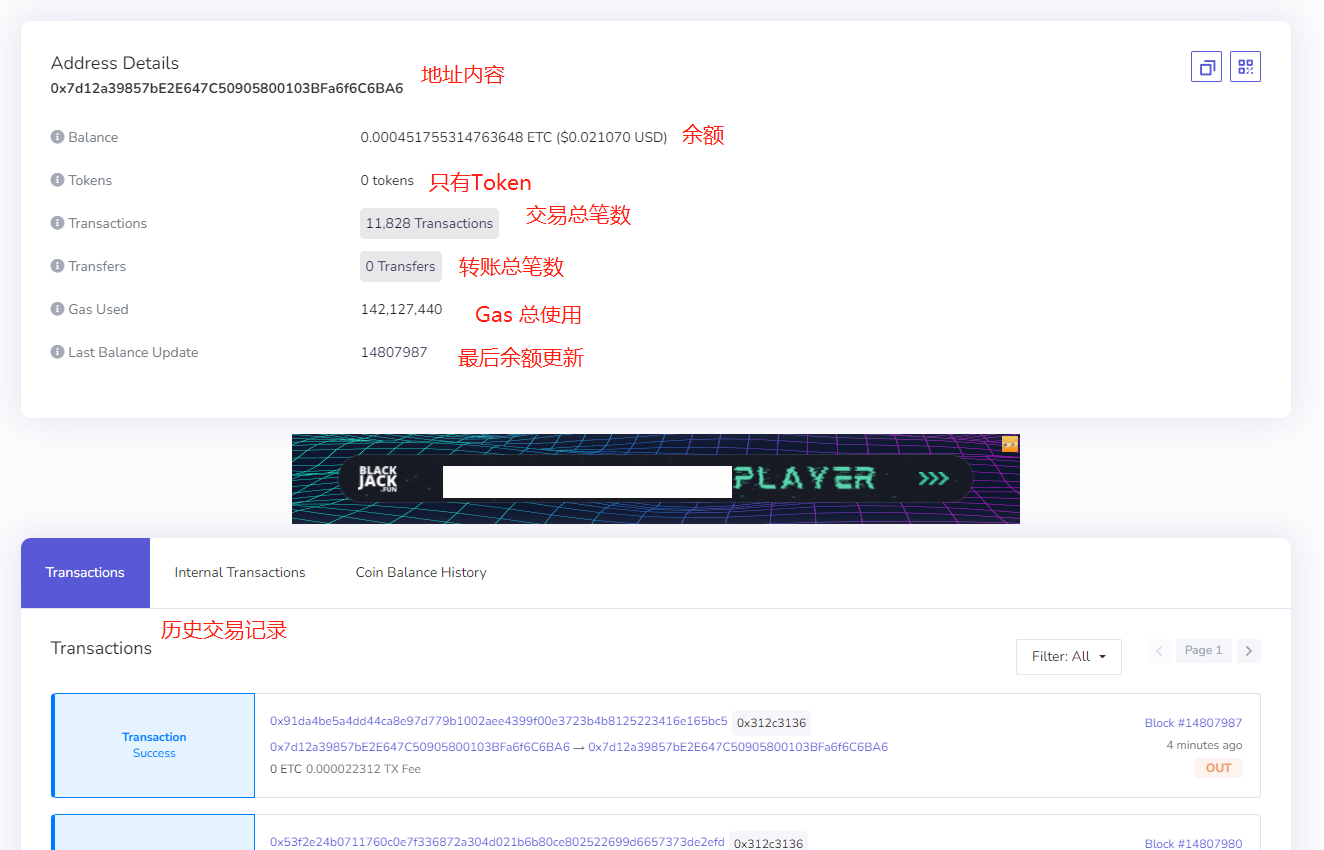
Task: Click info icon beside Transfers
Action: [57, 266]
